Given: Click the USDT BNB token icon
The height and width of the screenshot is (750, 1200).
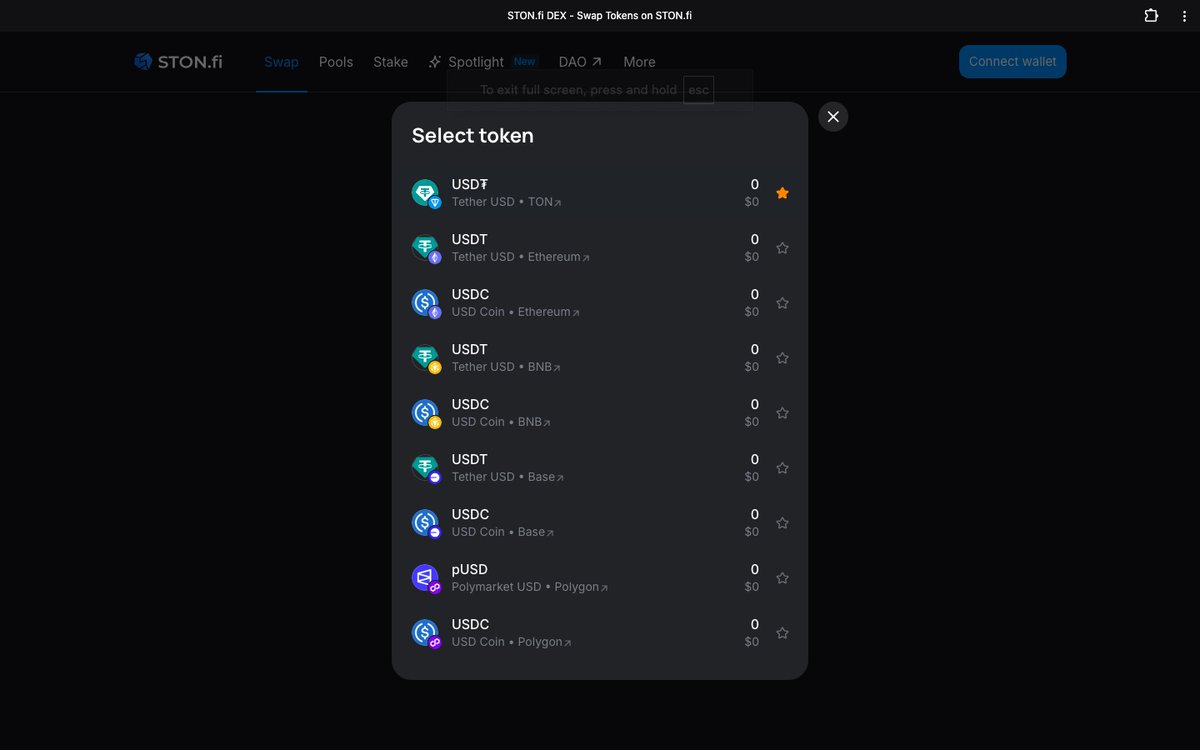Looking at the screenshot, I should click(x=426, y=358).
